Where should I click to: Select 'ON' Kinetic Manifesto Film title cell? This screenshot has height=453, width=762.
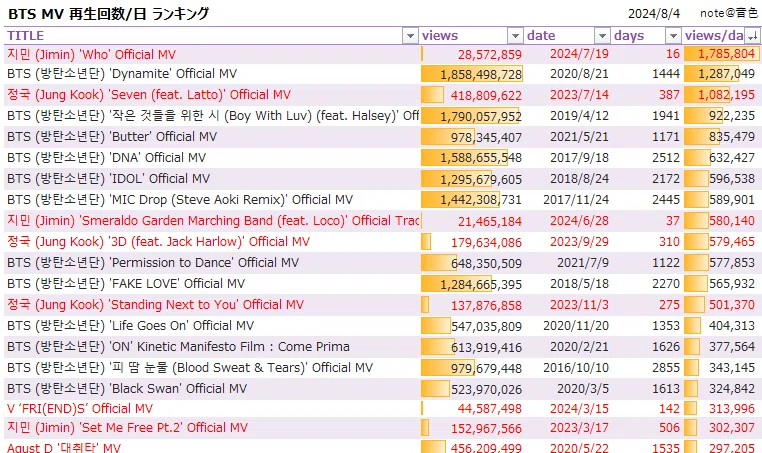click(x=178, y=347)
